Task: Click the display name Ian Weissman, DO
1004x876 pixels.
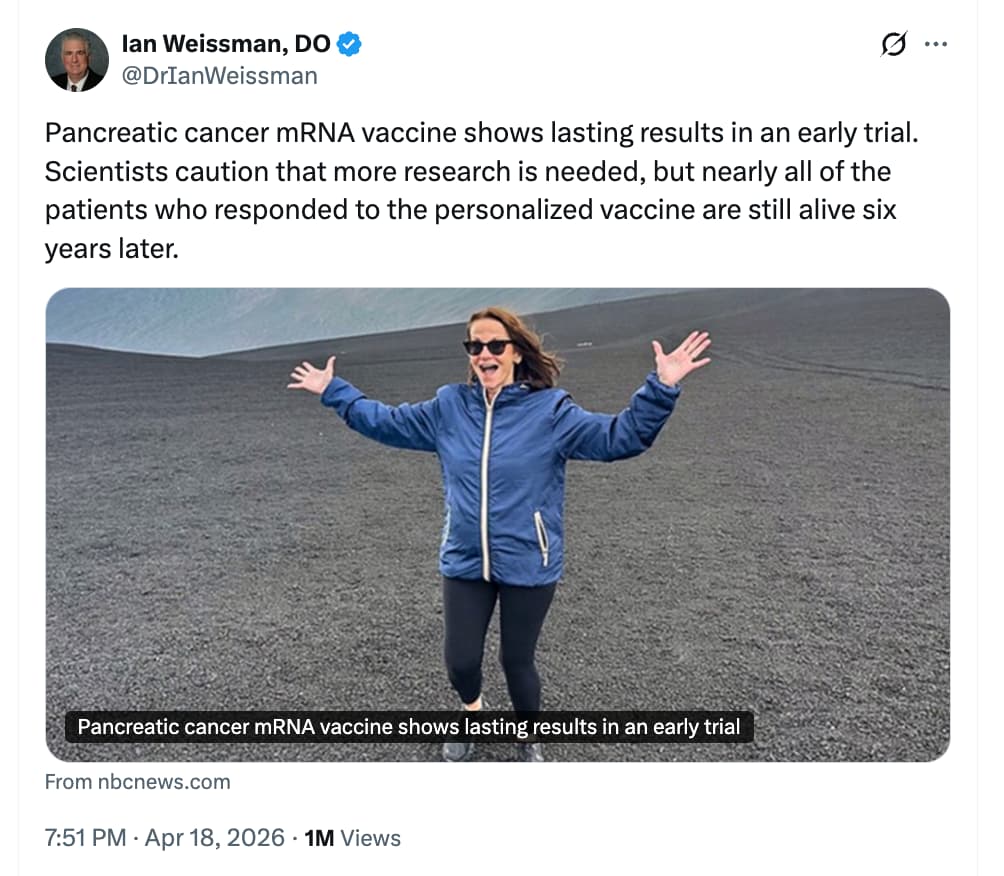Action: 225,44
